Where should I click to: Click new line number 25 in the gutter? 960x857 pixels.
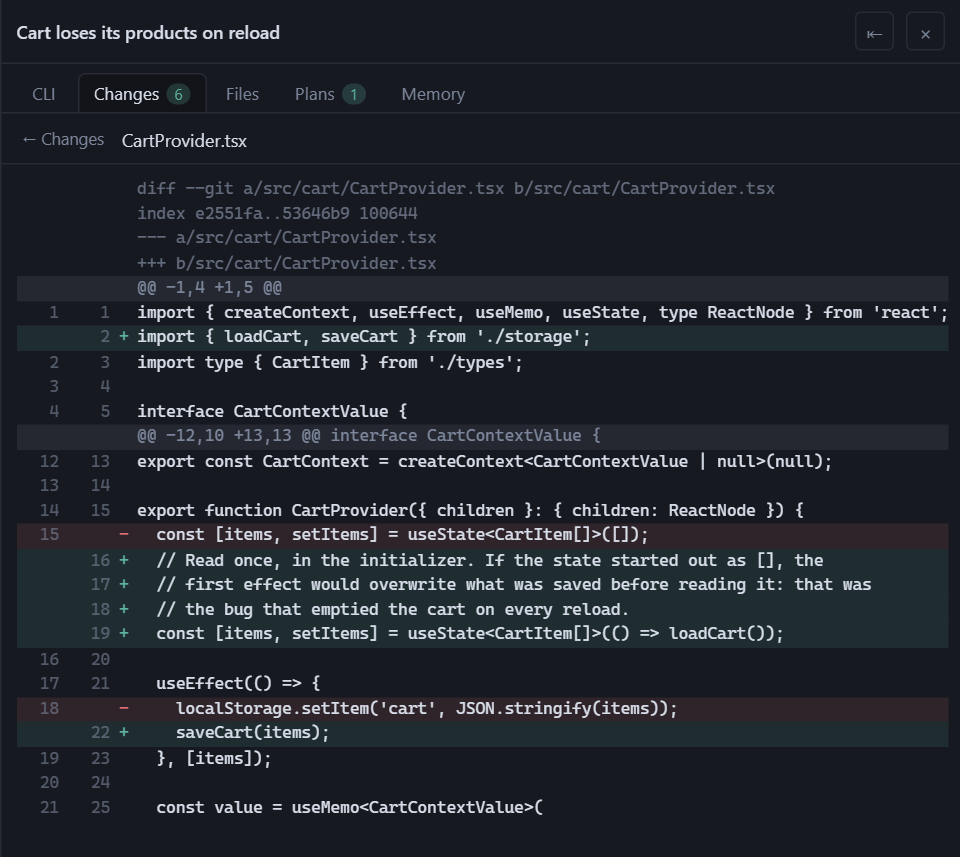tap(100, 807)
